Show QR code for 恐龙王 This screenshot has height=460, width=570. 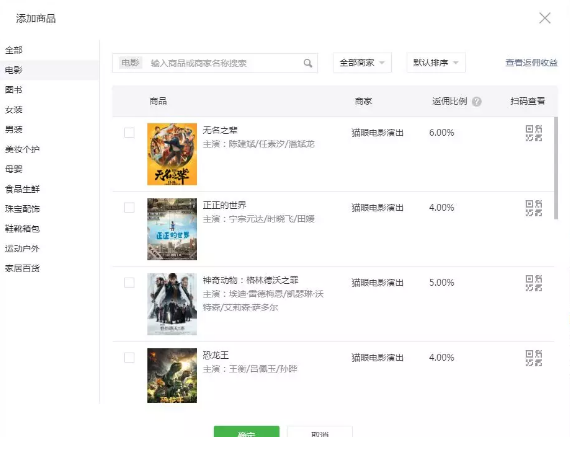pyautogui.click(x=534, y=358)
